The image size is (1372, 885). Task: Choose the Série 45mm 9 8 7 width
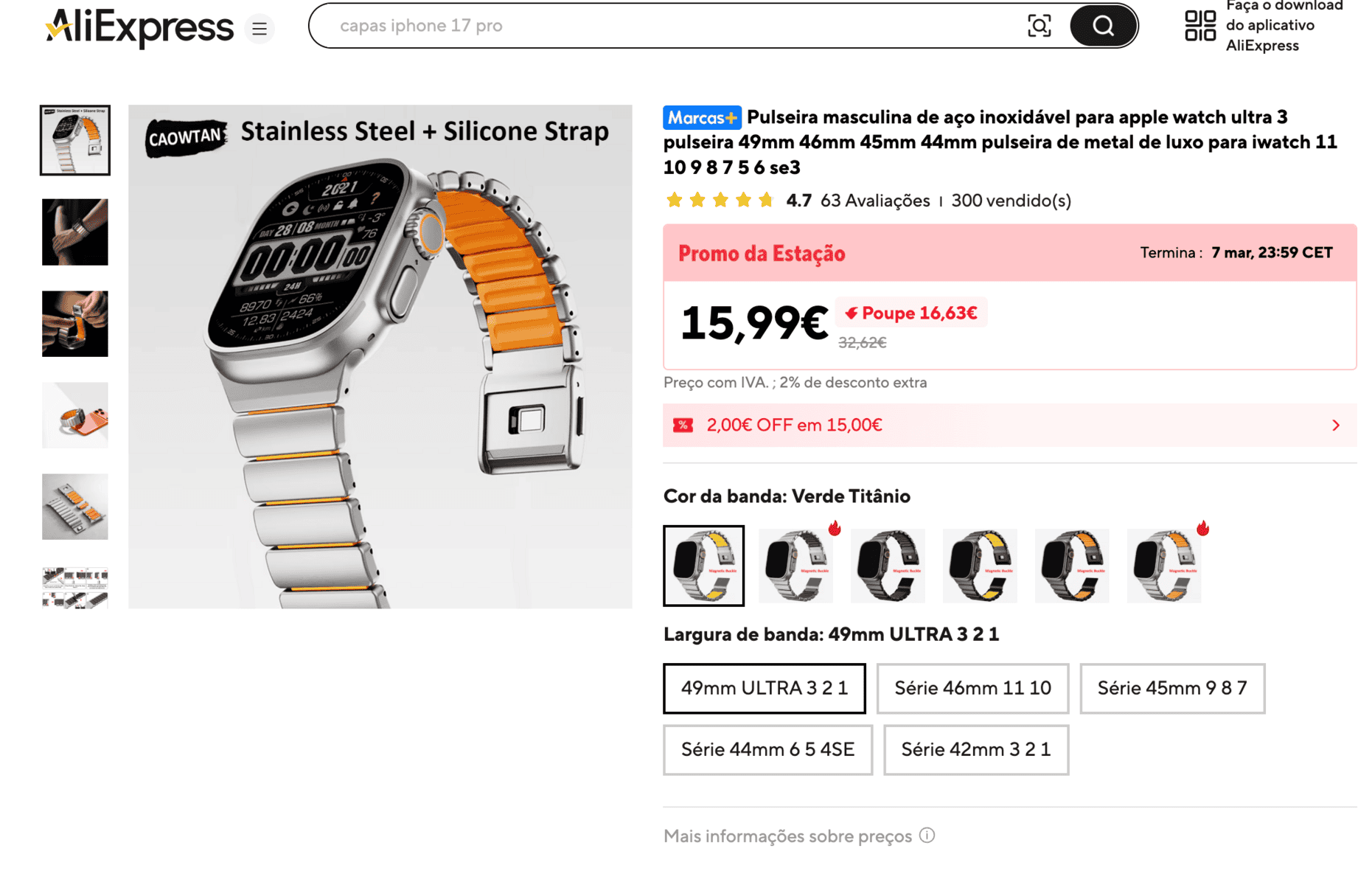1172,688
